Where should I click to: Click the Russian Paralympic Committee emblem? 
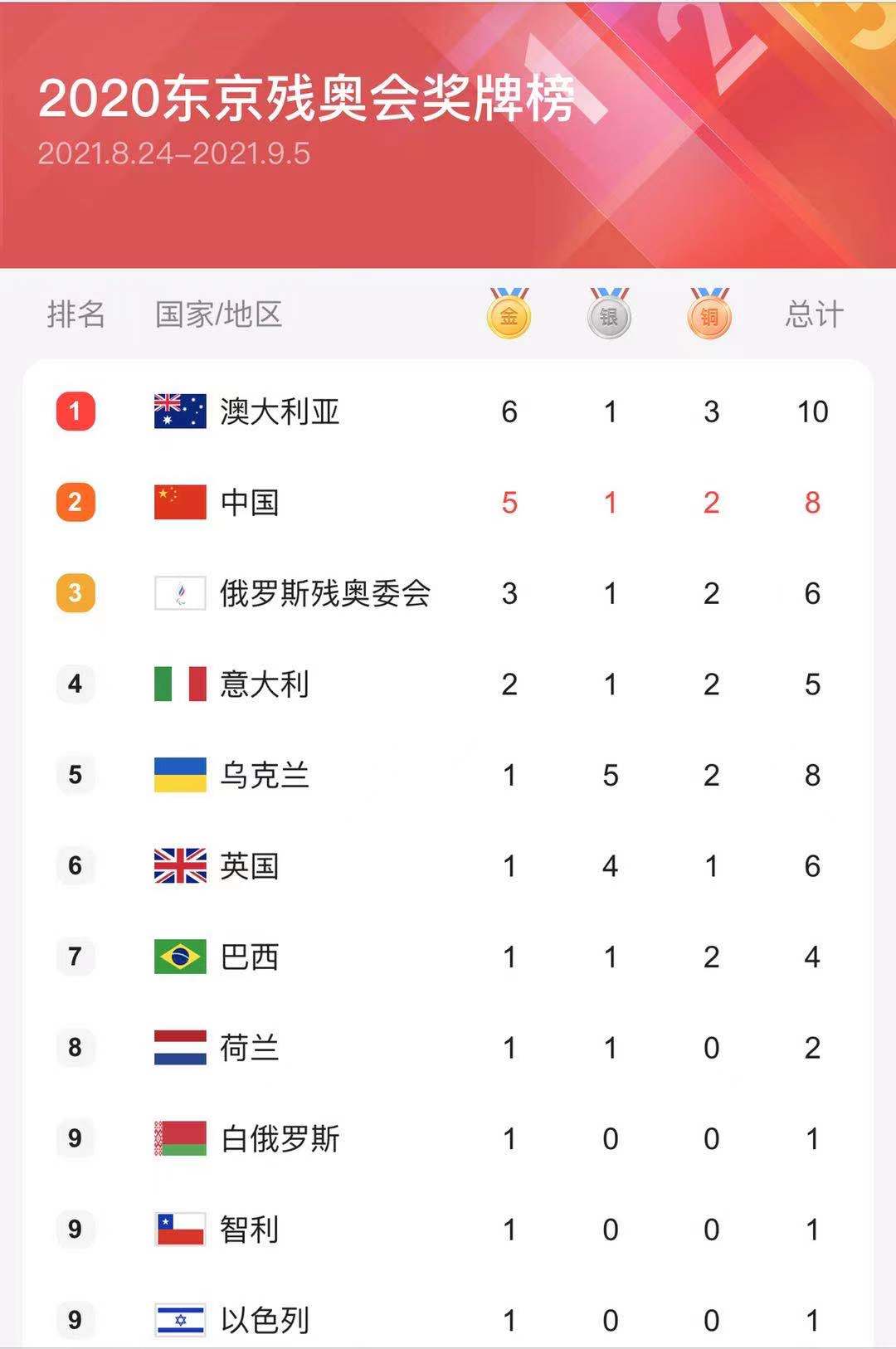(x=180, y=593)
